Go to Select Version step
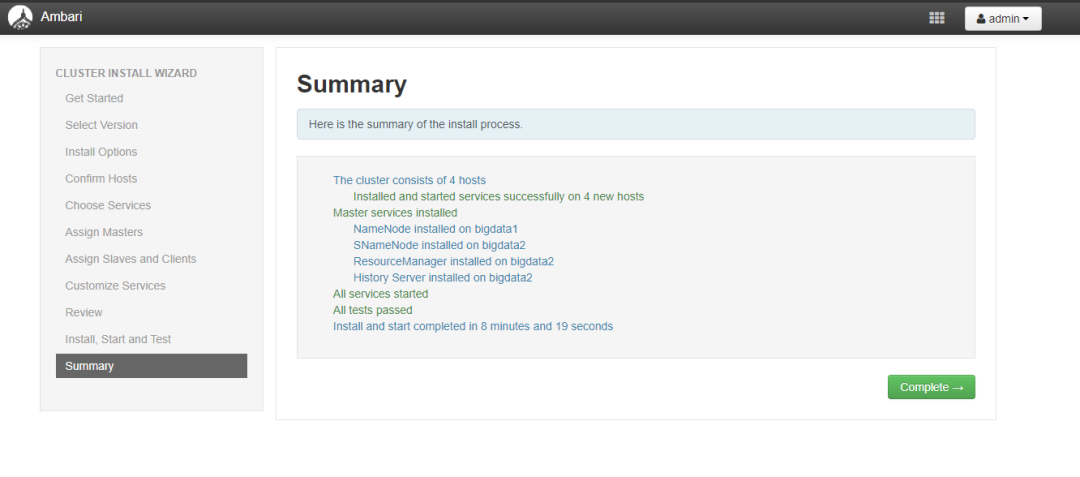This screenshot has height=477, width=1080. 101,125
